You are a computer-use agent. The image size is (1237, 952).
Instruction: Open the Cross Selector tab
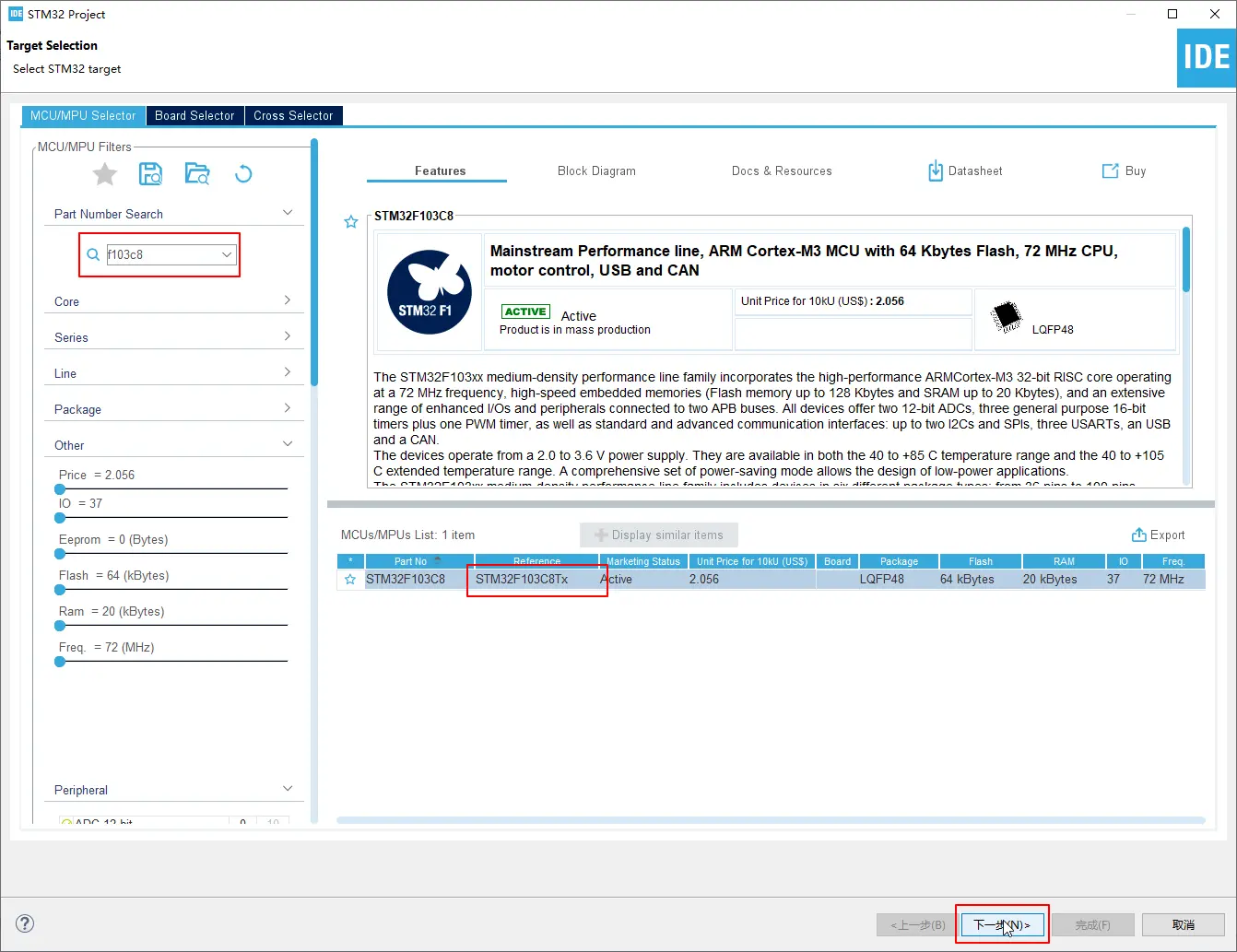[293, 115]
